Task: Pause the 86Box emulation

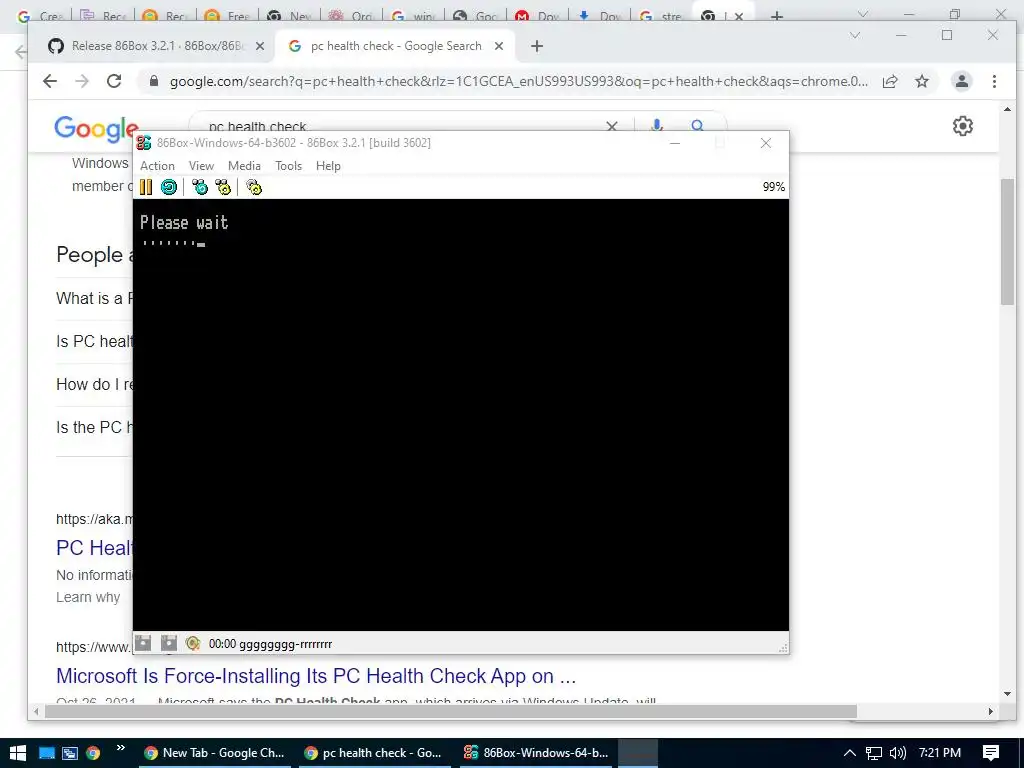Action: [x=146, y=187]
